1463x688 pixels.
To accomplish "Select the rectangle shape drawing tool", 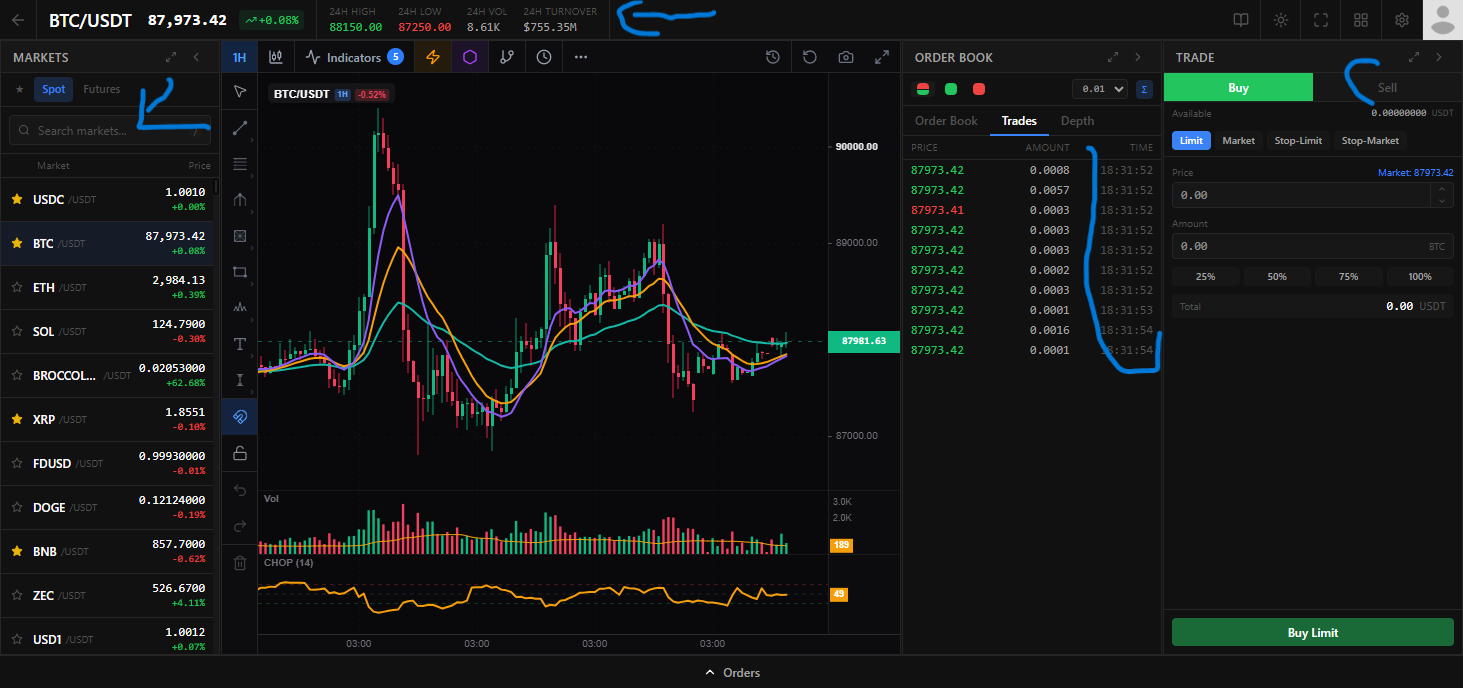I will (239, 272).
